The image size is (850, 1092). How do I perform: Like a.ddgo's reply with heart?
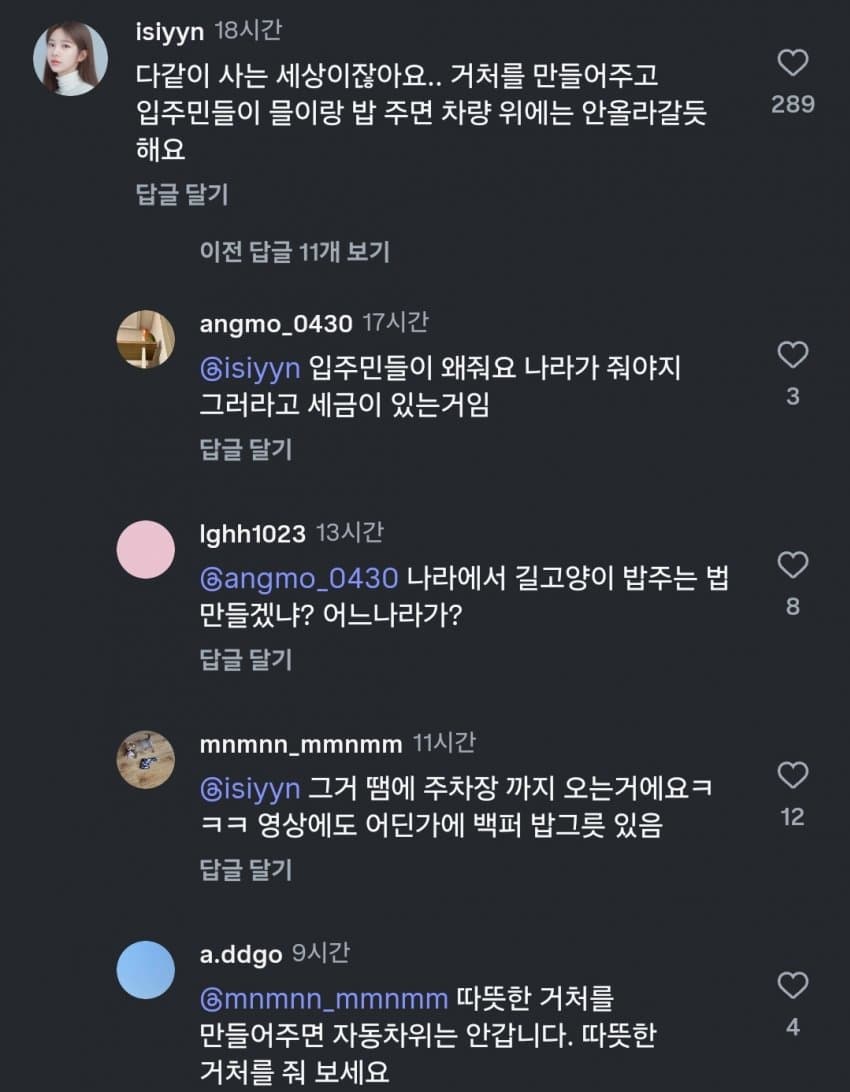pyautogui.click(x=793, y=986)
